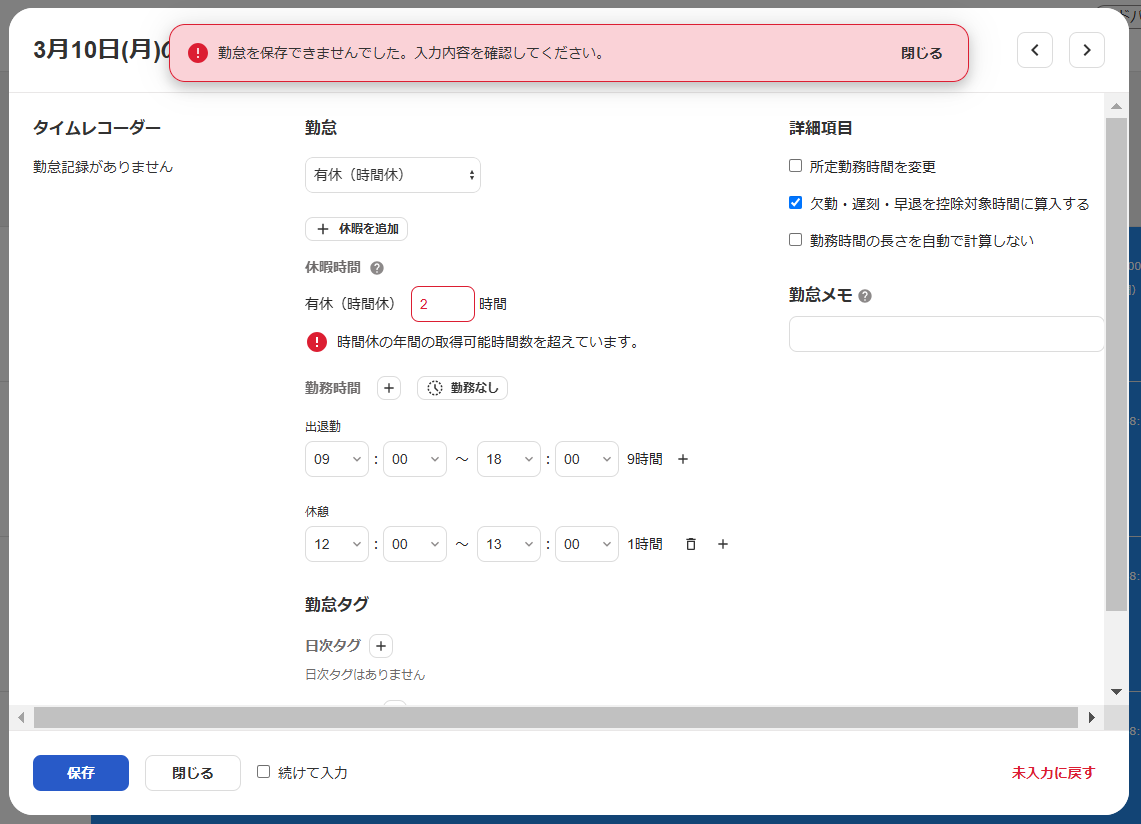Click the horizontal scrollbar left arrow
Viewport: 1141px width, 824px height.
click(21, 718)
